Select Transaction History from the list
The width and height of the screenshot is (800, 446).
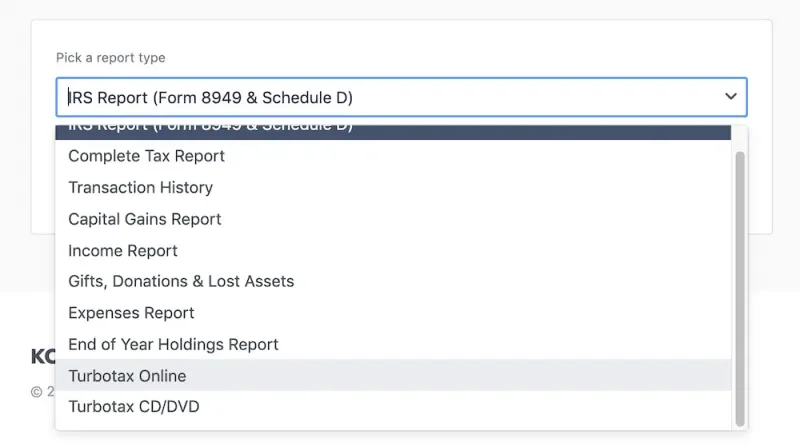(141, 187)
